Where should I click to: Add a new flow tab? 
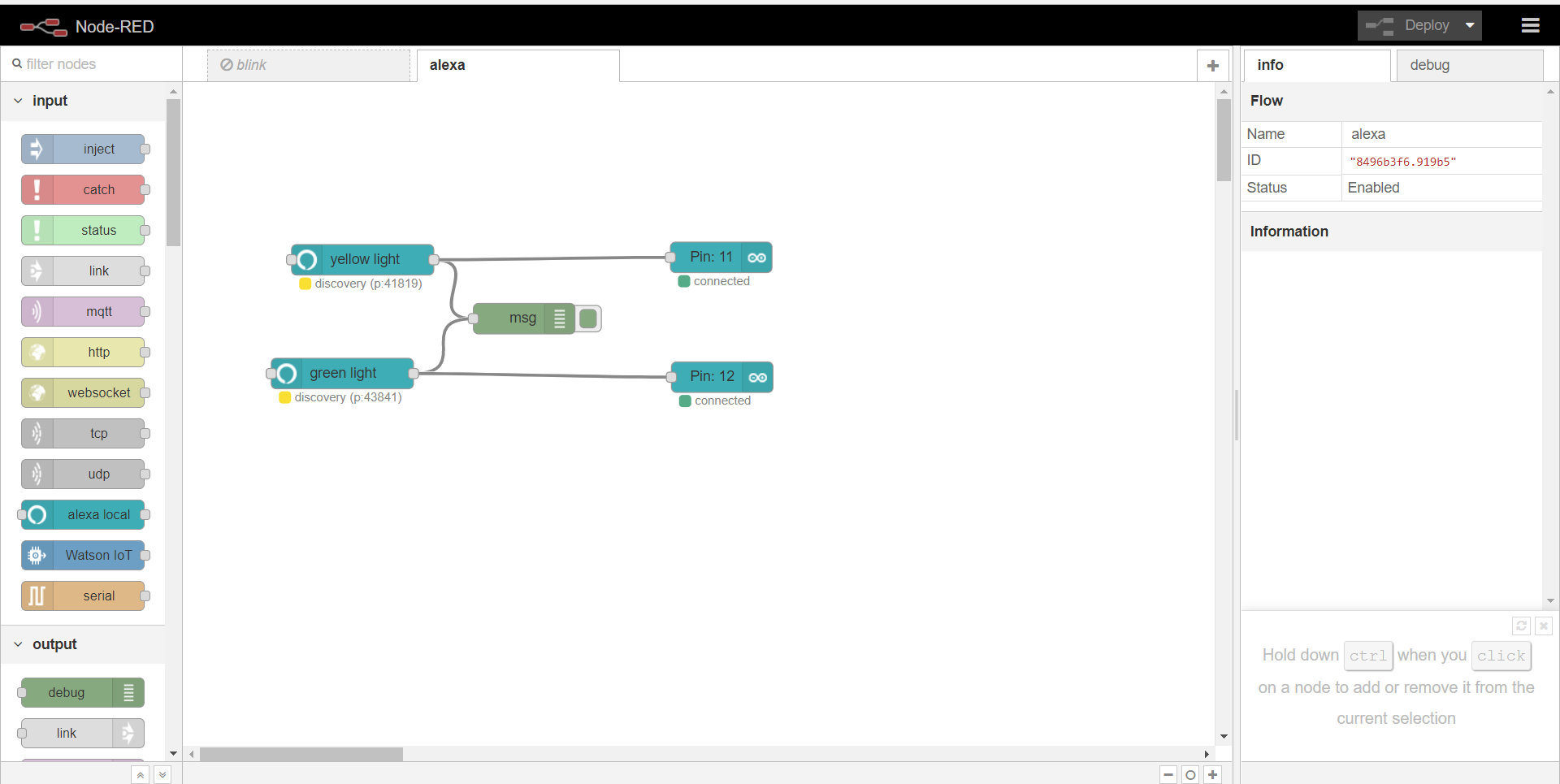[1212, 65]
